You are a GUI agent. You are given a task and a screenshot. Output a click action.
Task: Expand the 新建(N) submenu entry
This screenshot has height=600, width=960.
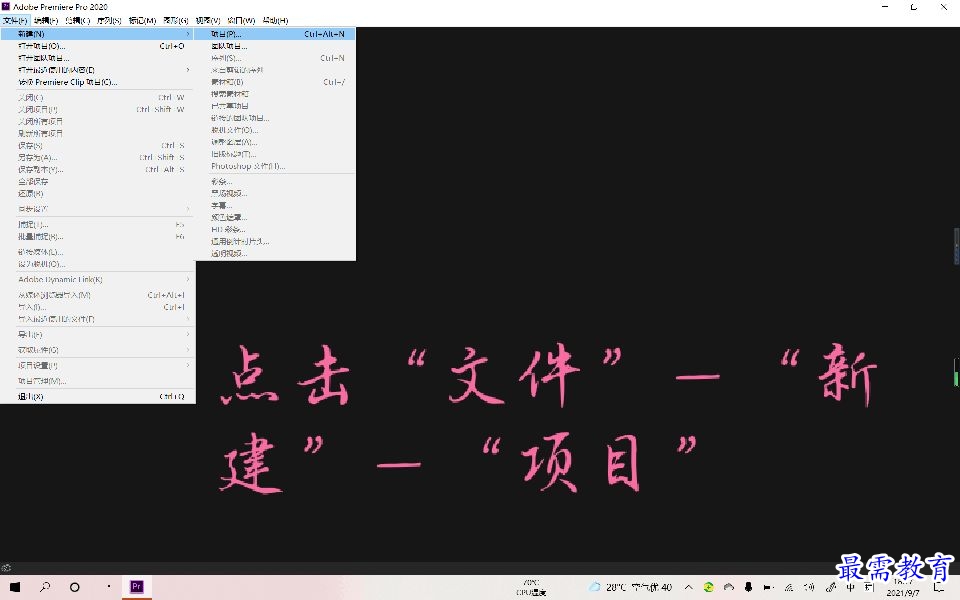[97, 34]
